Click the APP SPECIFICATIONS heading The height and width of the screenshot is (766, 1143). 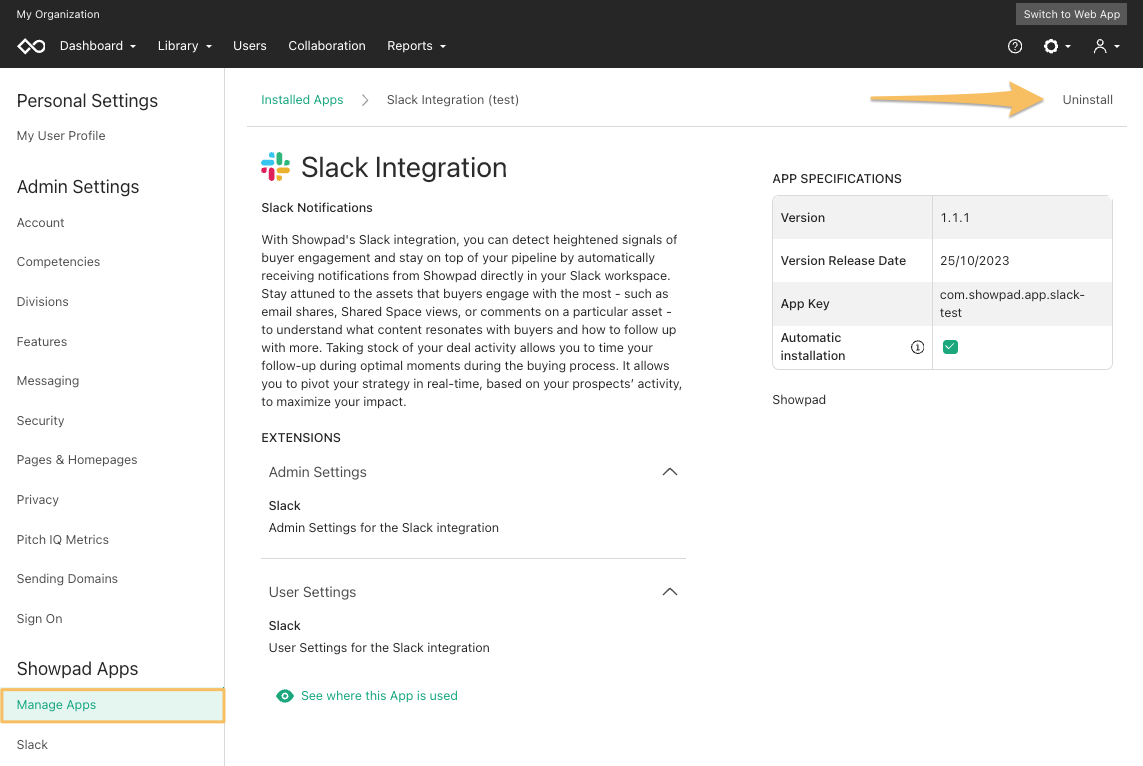tap(837, 179)
